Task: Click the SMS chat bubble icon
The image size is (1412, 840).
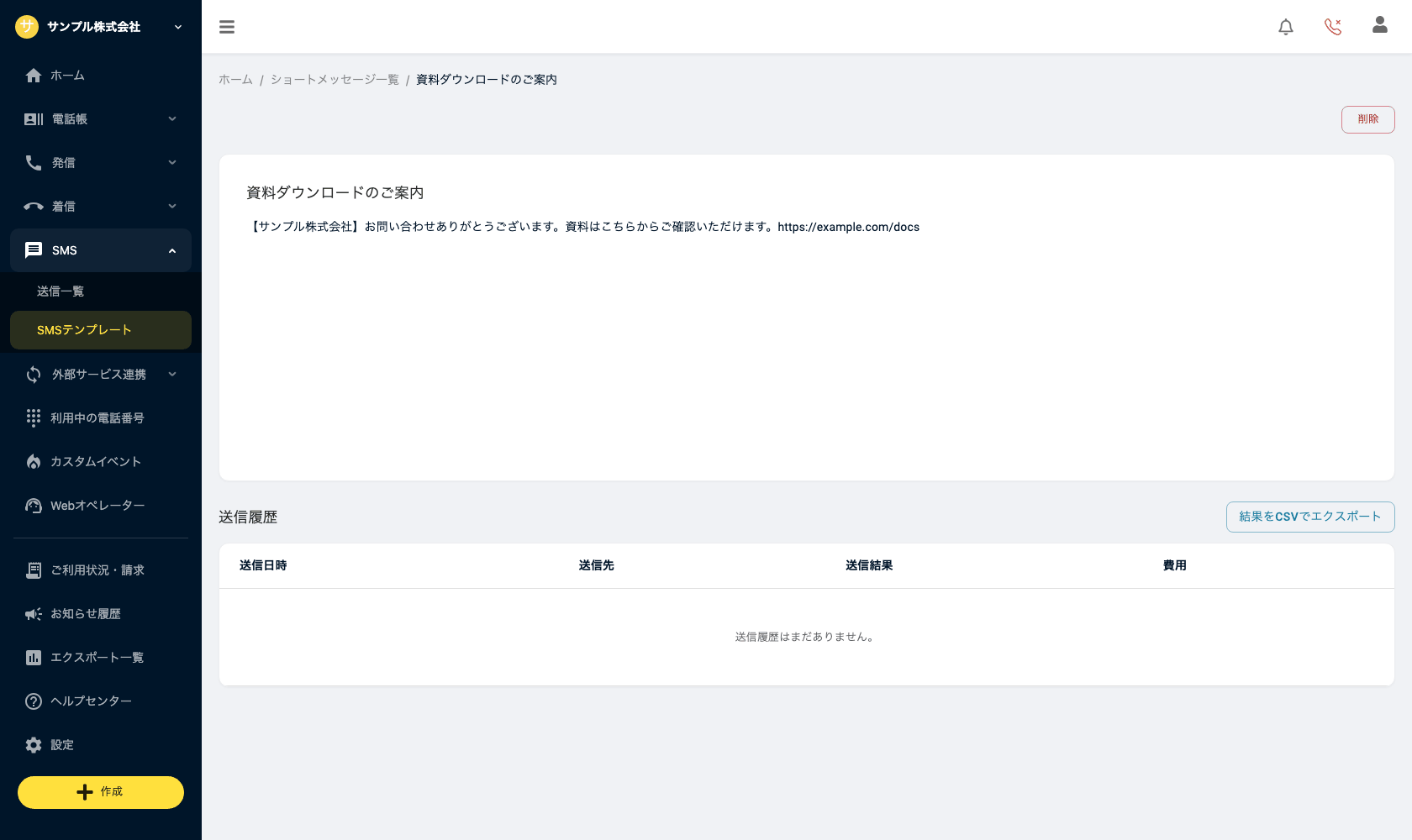Action: click(x=34, y=250)
